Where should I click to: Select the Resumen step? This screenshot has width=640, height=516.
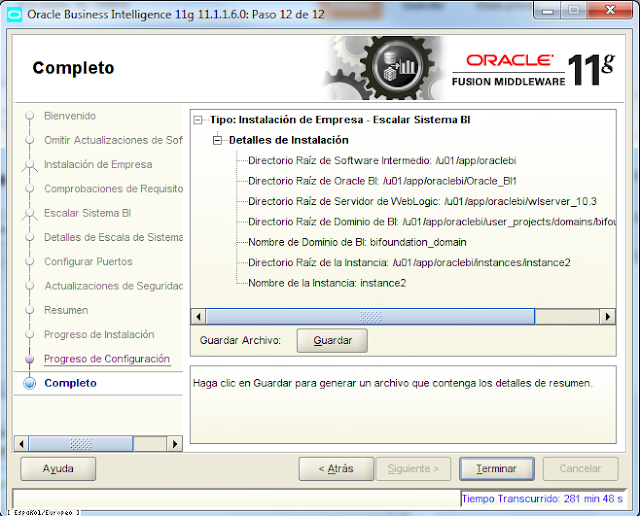66,310
